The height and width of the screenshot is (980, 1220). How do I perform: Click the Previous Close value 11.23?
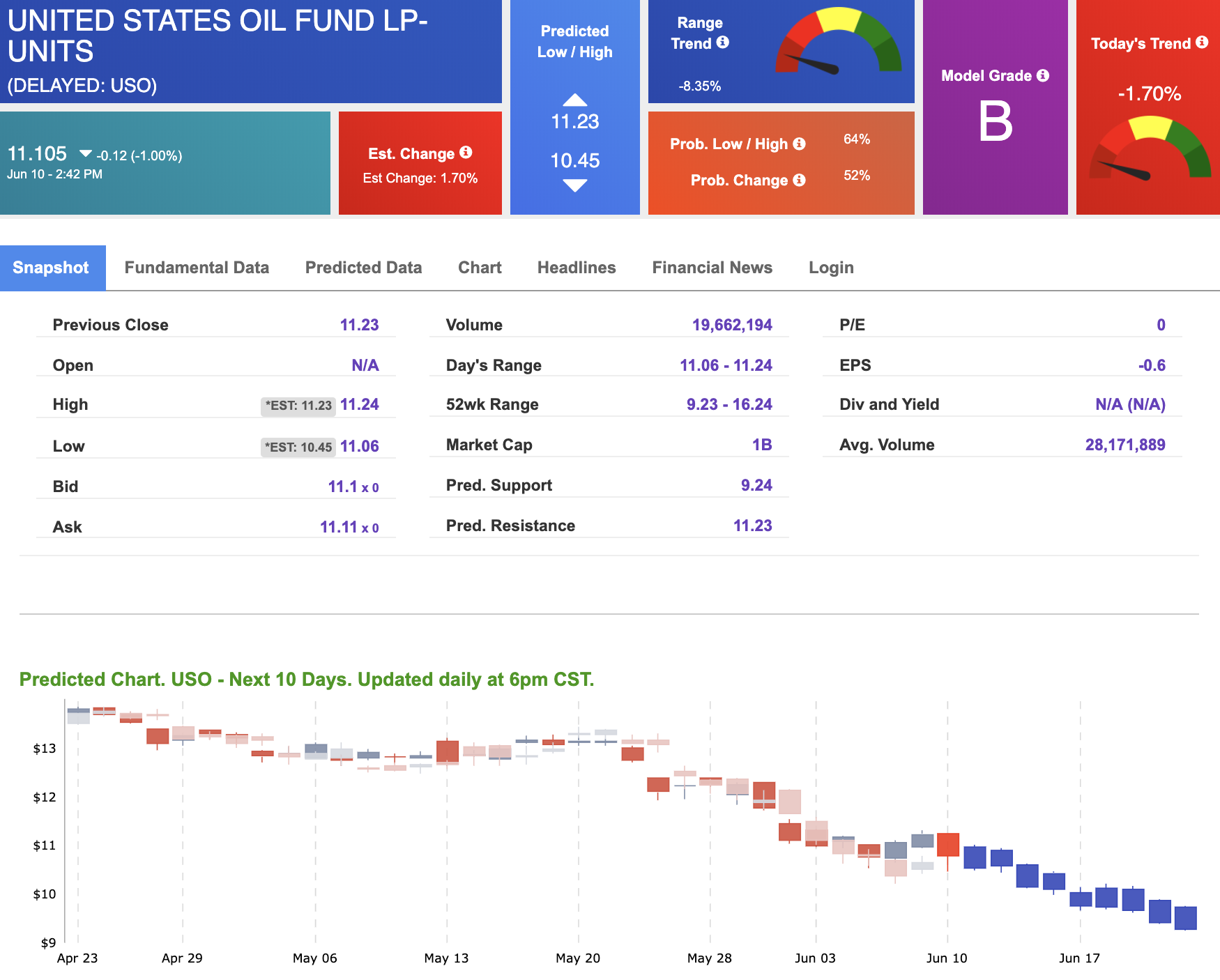[x=359, y=325]
